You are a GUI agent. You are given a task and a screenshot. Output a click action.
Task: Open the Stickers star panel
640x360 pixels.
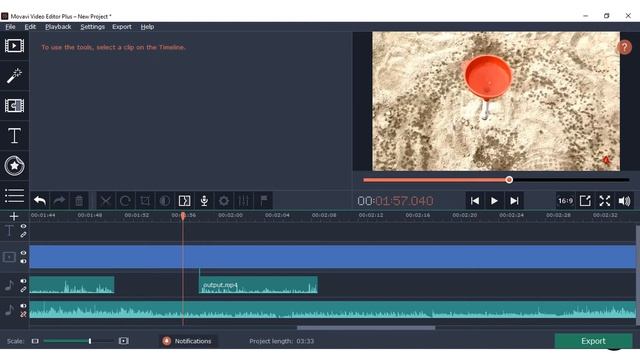tap(14, 166)
